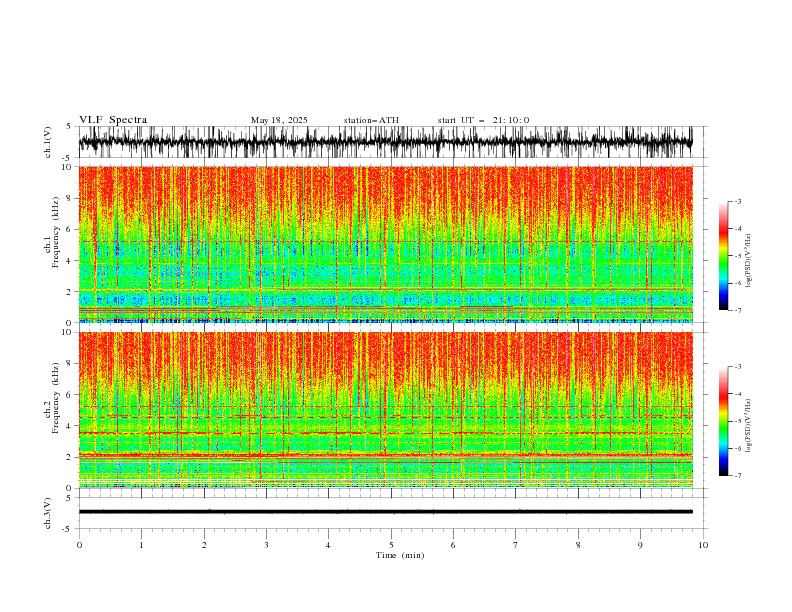Click the lower colorbar '-7' value

(737, 475)
